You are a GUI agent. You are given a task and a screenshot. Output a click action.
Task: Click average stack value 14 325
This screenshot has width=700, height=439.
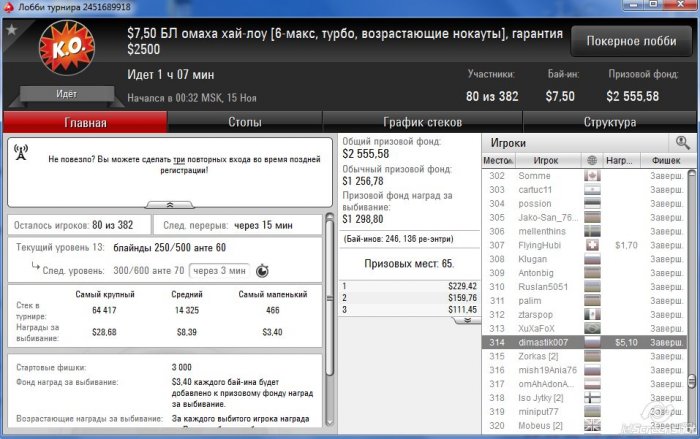point(187,310)
